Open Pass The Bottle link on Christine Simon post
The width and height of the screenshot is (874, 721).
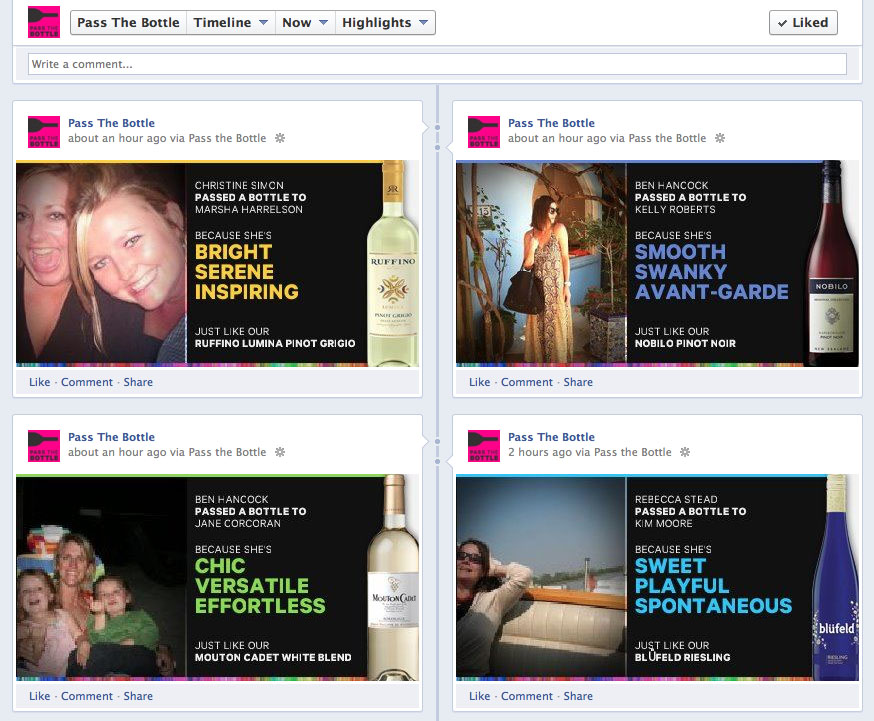click(111, 123)
